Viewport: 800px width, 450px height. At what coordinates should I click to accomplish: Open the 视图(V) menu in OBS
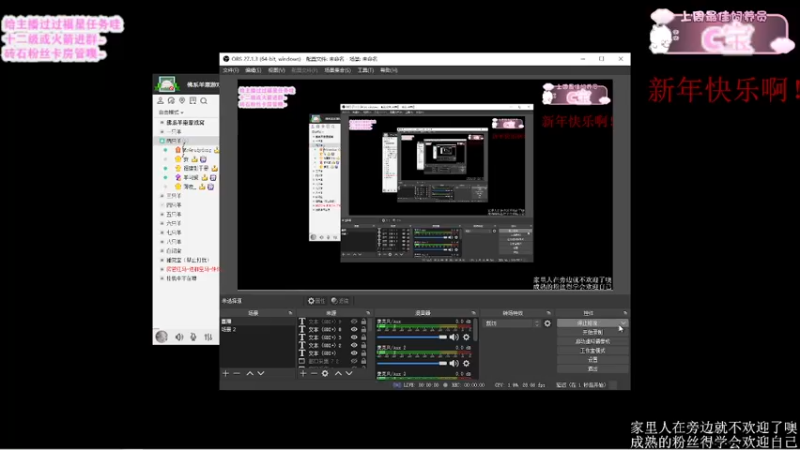[277, 70]
